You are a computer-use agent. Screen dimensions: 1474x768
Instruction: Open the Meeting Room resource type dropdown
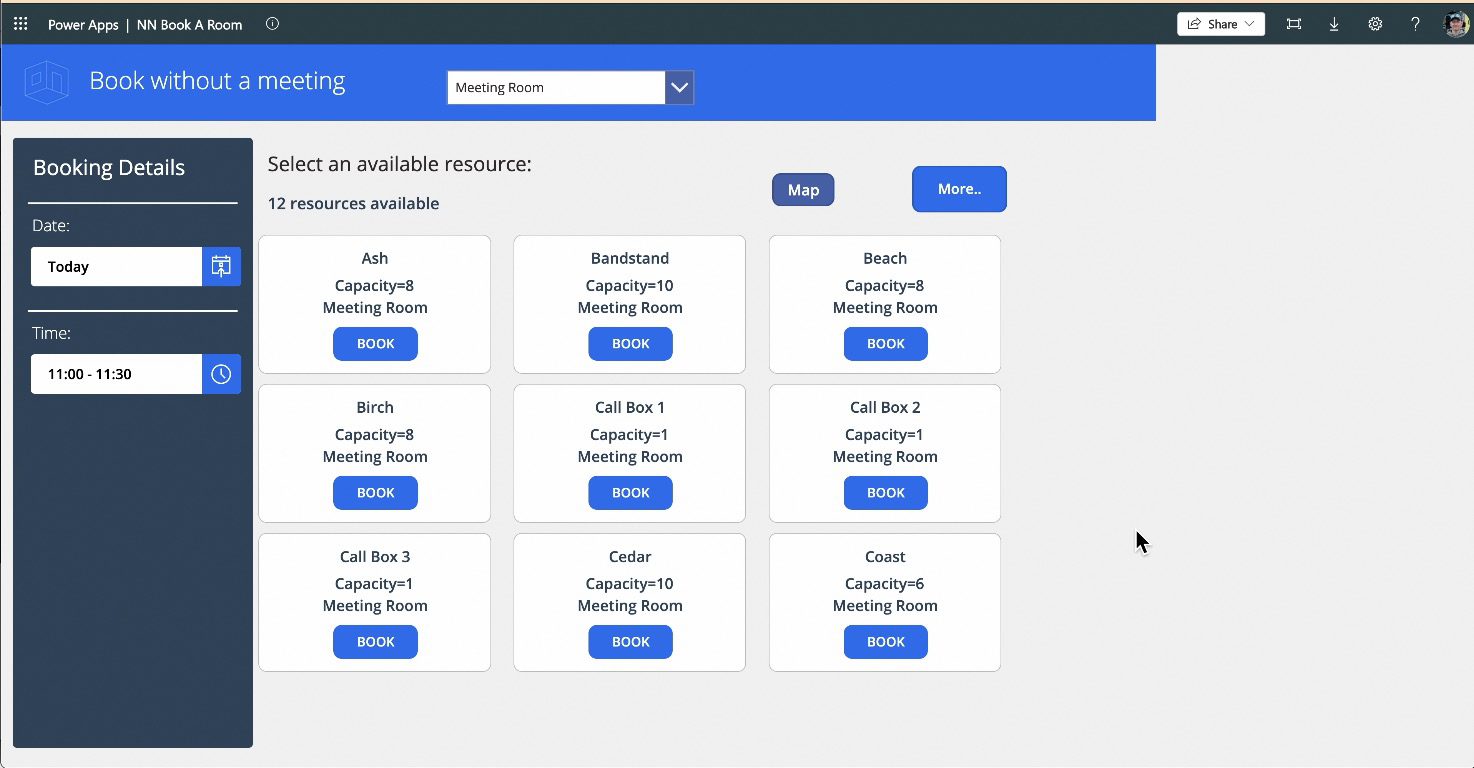click(679, 87)
